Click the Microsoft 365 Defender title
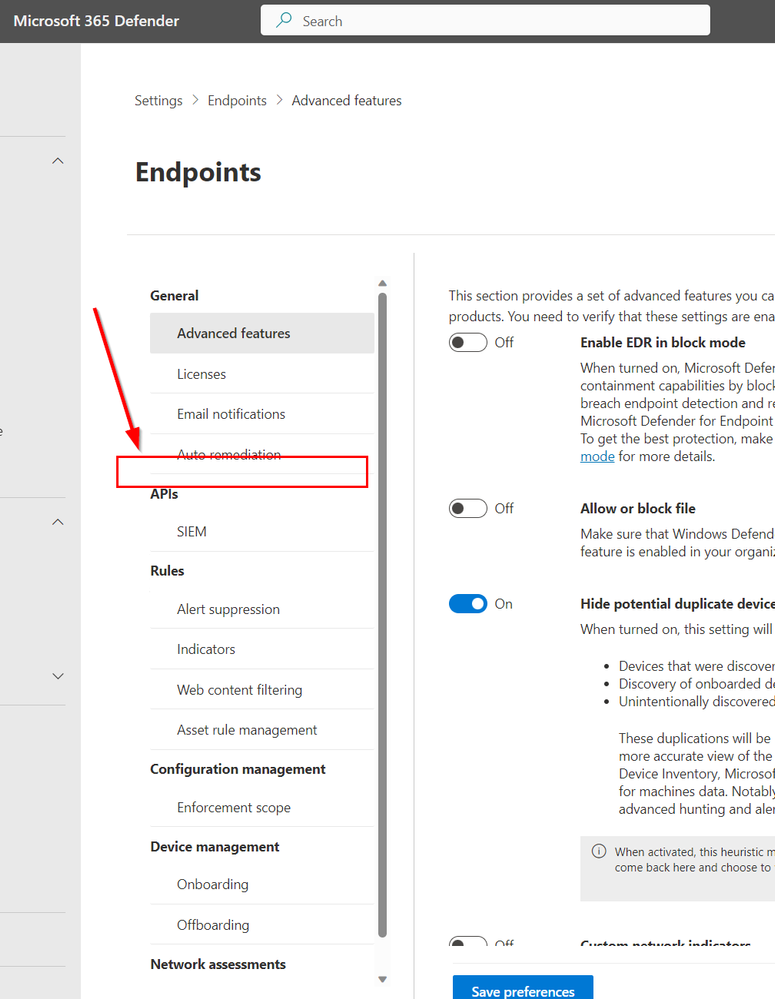 (x=96, y=21)
